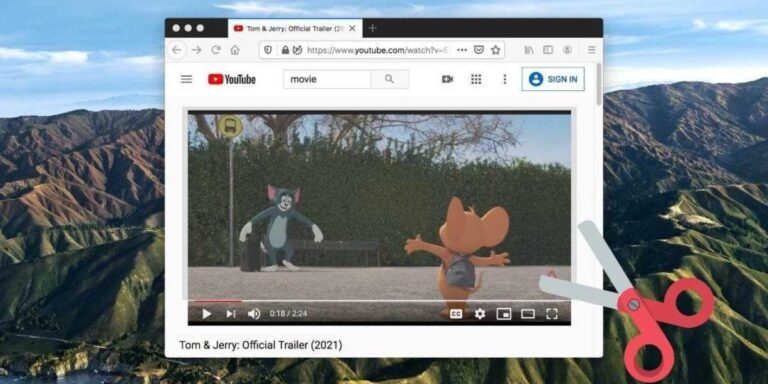
Task: Enter full screen video mode
Action: pos(552,314)
